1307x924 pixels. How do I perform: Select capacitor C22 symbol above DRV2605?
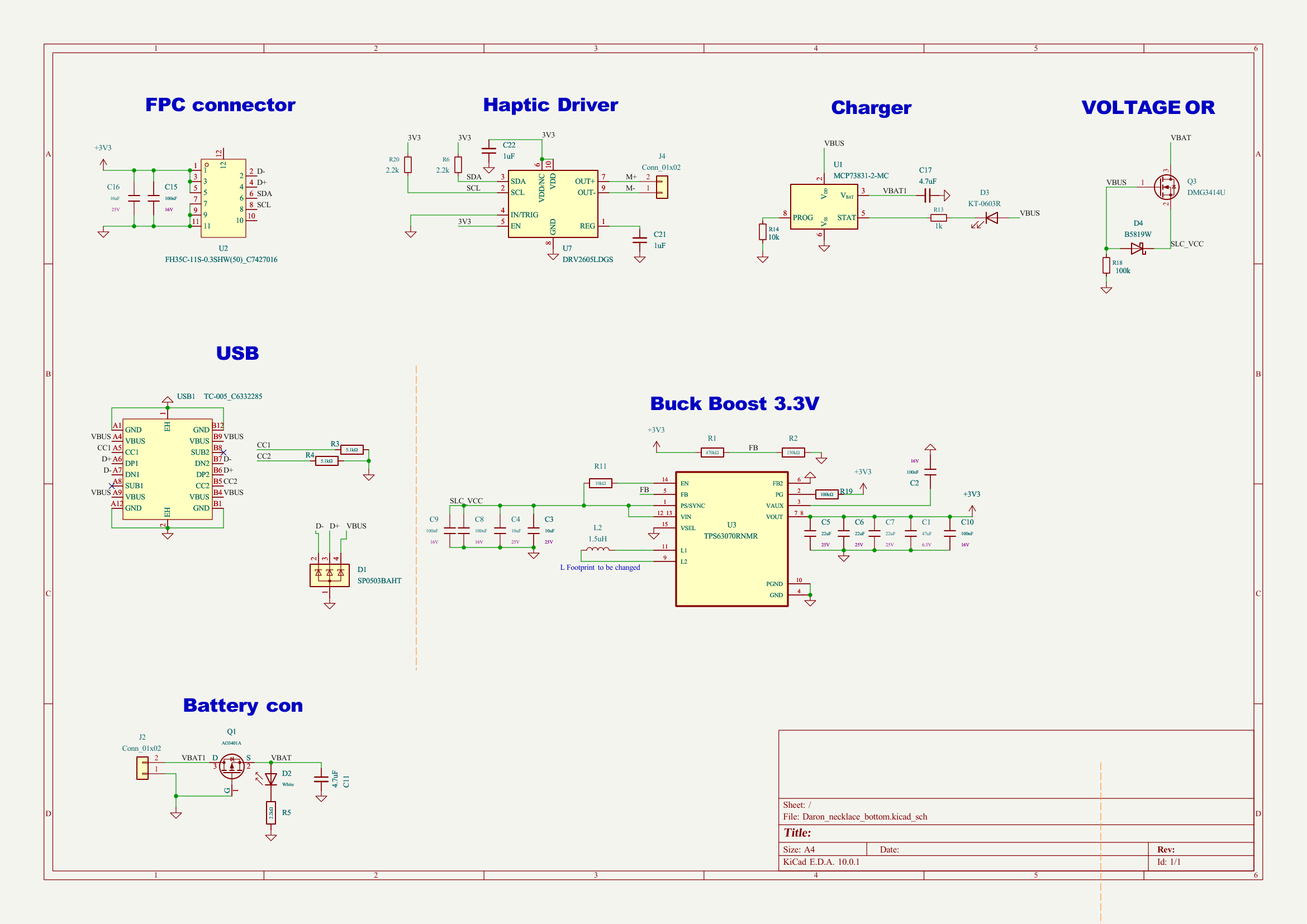pos(488,151)
